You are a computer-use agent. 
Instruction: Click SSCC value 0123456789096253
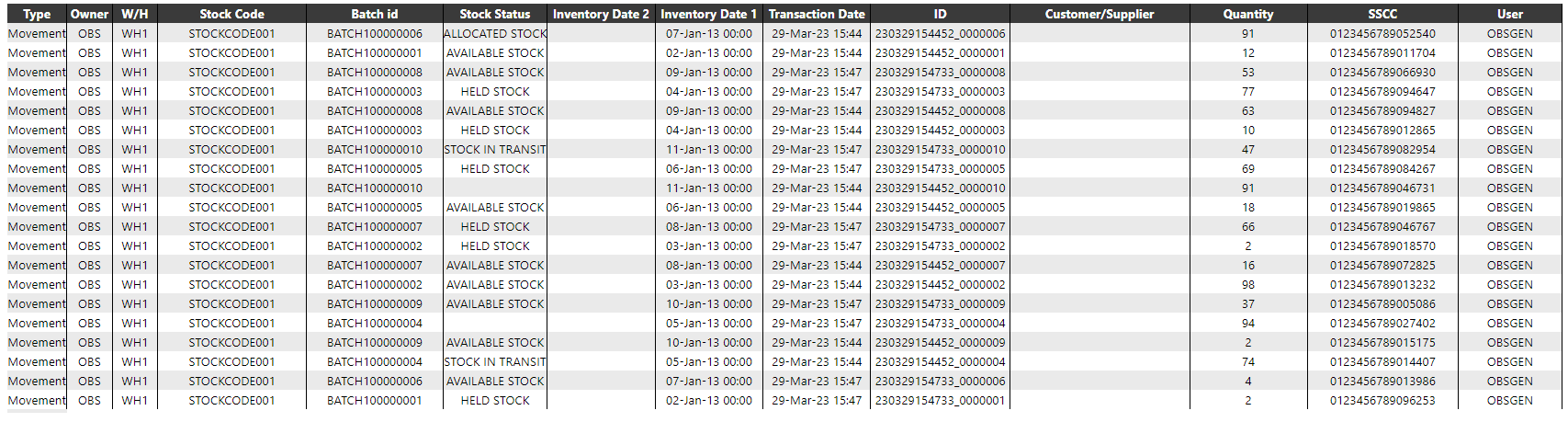[x=1382, y=401]
